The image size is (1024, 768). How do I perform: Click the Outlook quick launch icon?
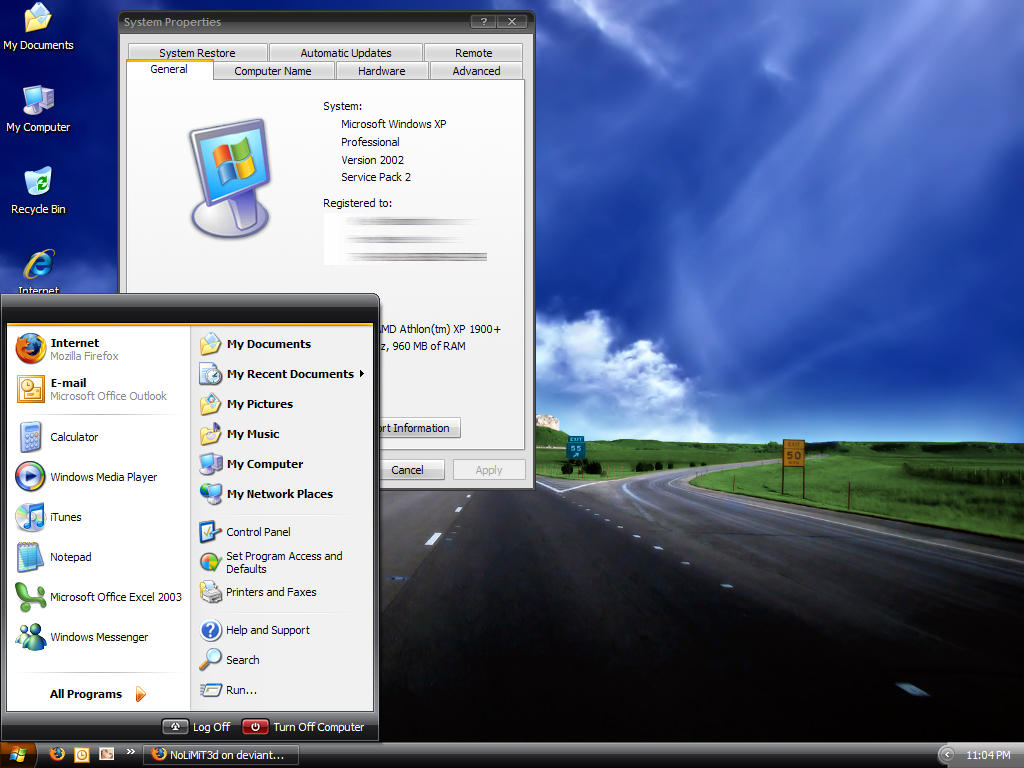[82, 754]
